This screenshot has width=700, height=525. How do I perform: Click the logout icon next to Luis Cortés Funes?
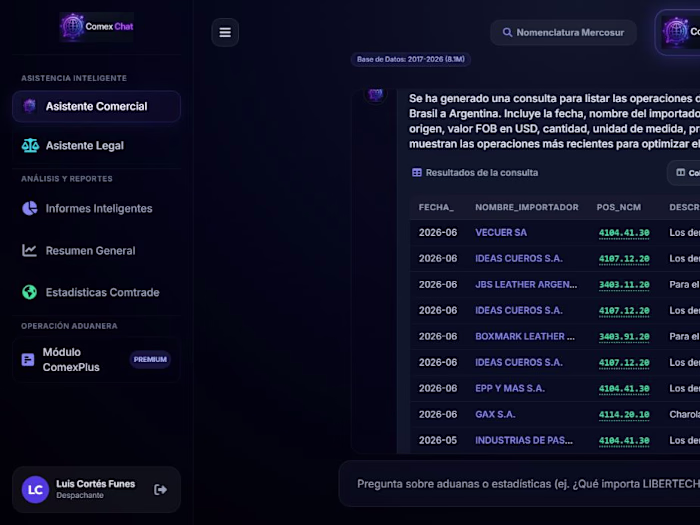click(160, 490)
